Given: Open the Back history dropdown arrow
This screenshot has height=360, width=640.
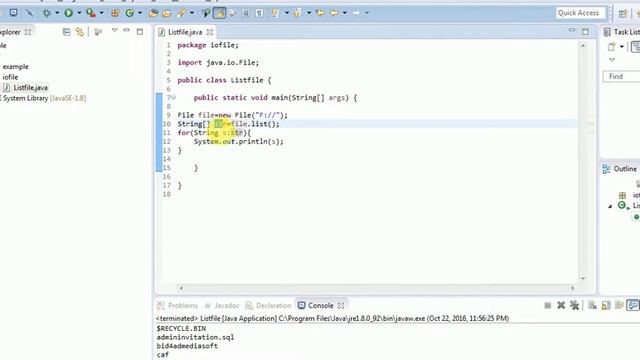Looking at the screenshot, I should (x=345, y=13).
